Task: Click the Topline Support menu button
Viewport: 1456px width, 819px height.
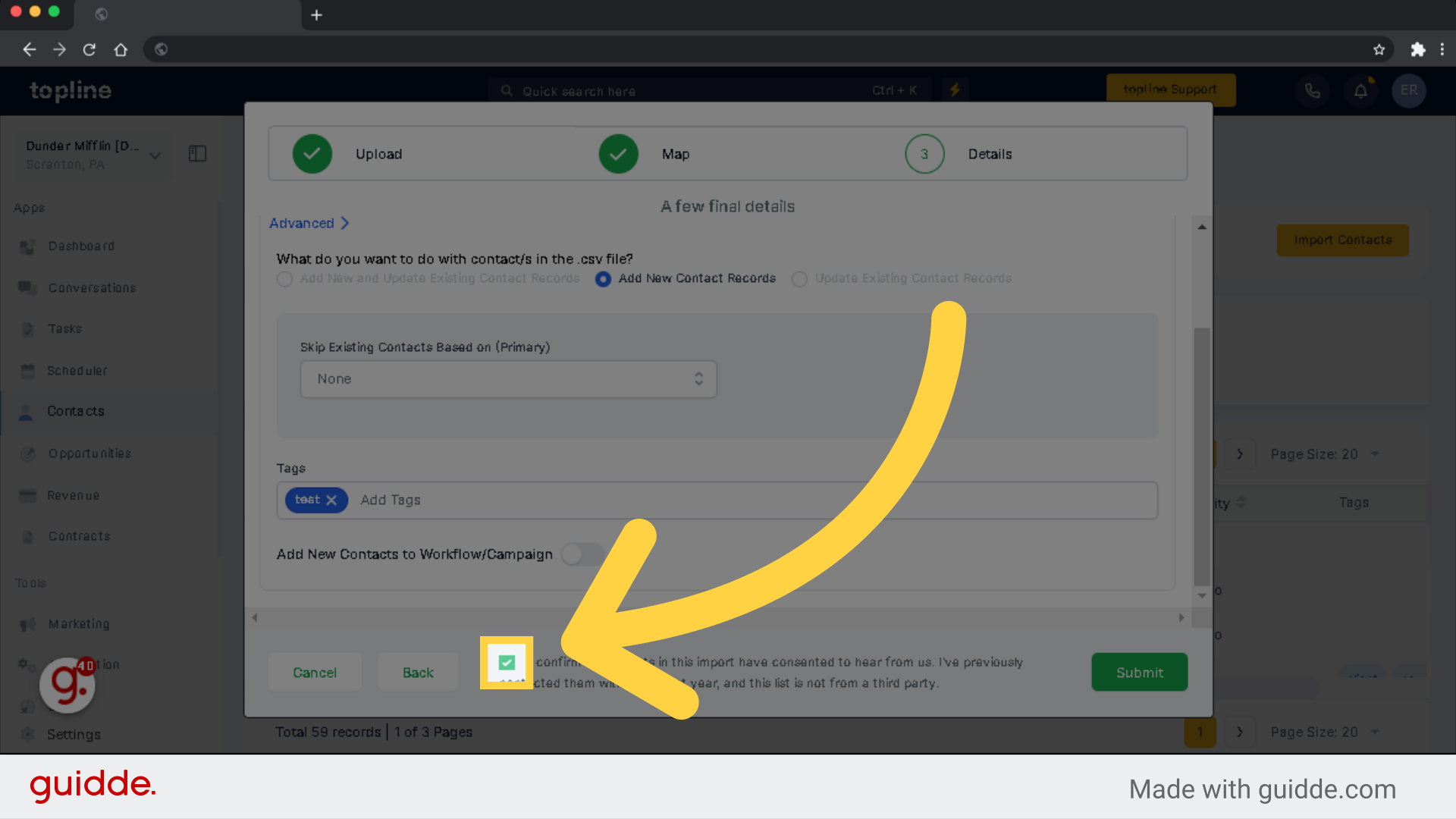Action: (1172, 89)
